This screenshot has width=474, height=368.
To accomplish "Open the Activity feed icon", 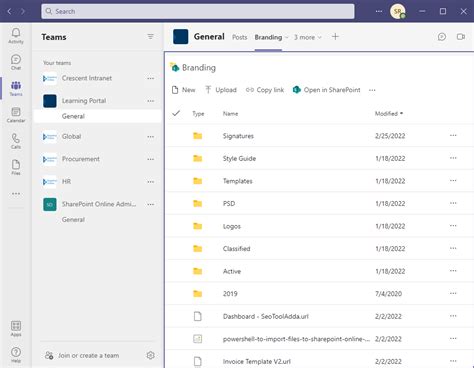I will 16,36.
